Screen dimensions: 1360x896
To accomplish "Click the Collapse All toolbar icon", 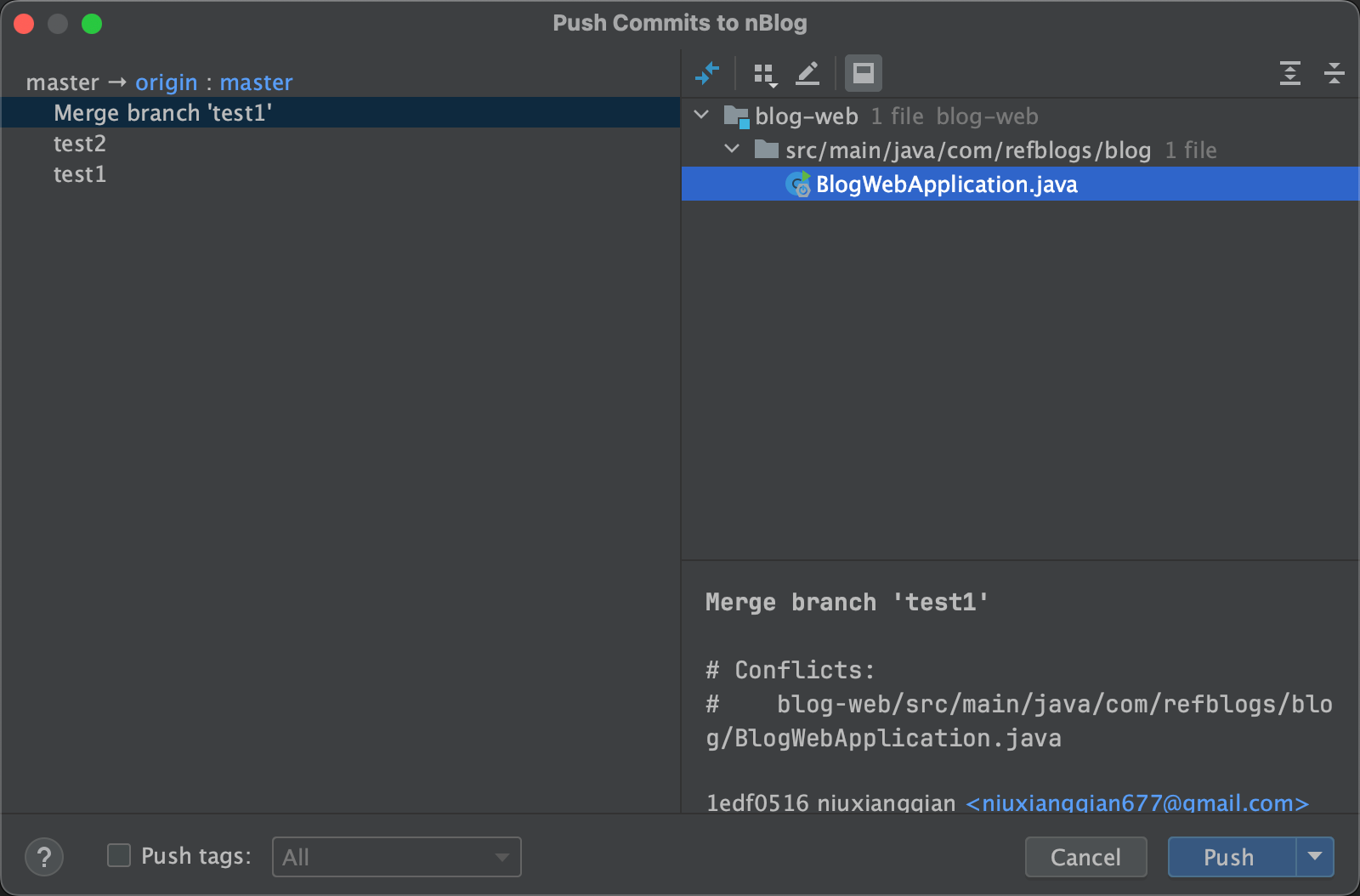I will pos(1334,74).
